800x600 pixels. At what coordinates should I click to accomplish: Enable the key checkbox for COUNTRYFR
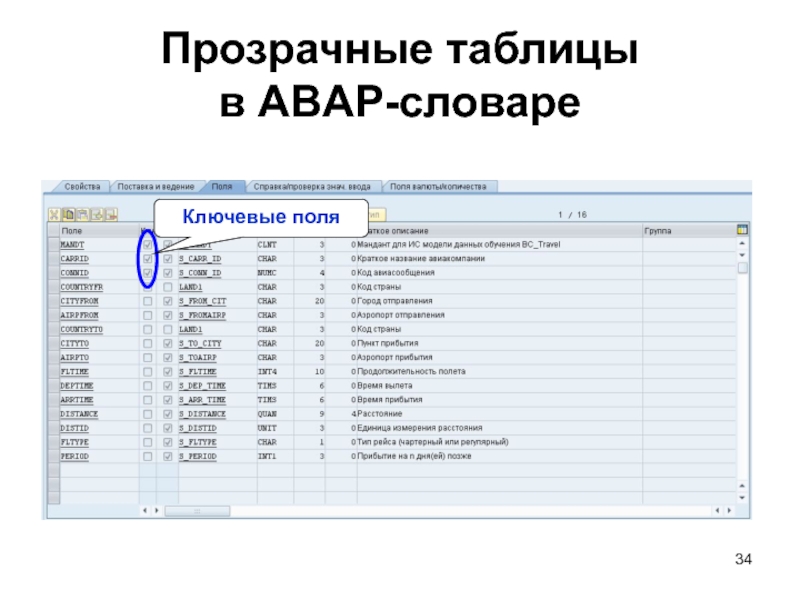(148, 287)
